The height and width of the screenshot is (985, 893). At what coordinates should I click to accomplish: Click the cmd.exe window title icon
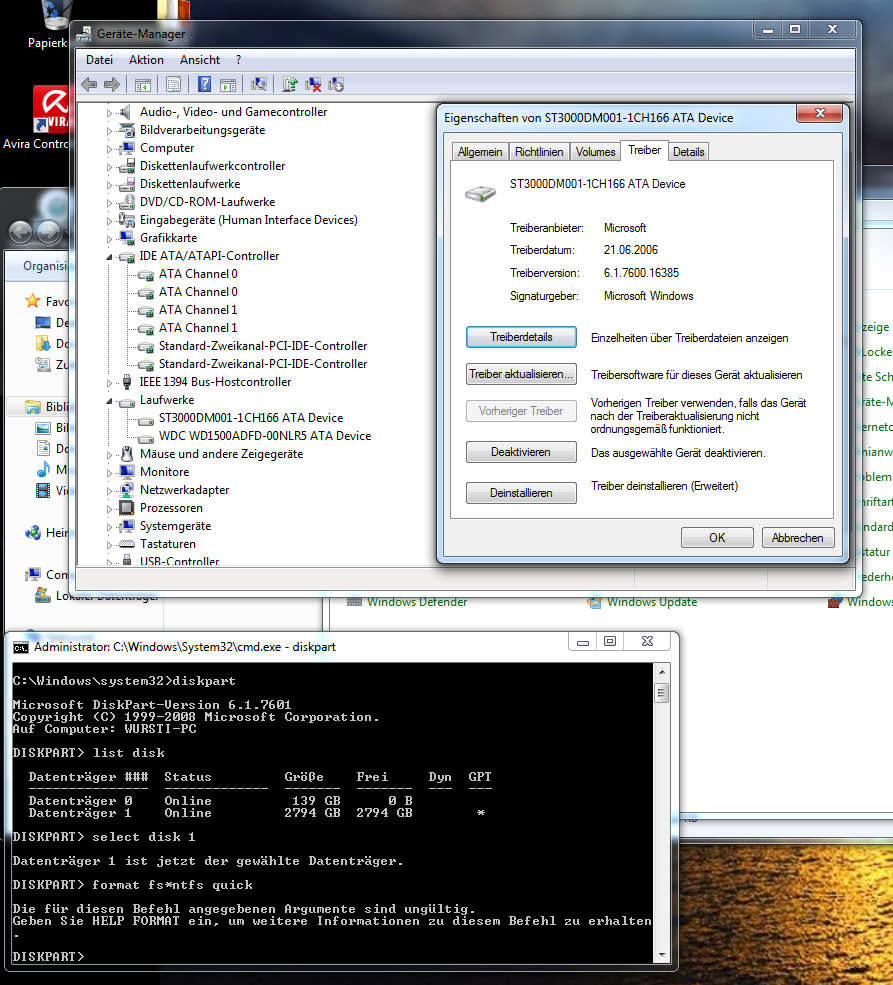coord(21,648)
